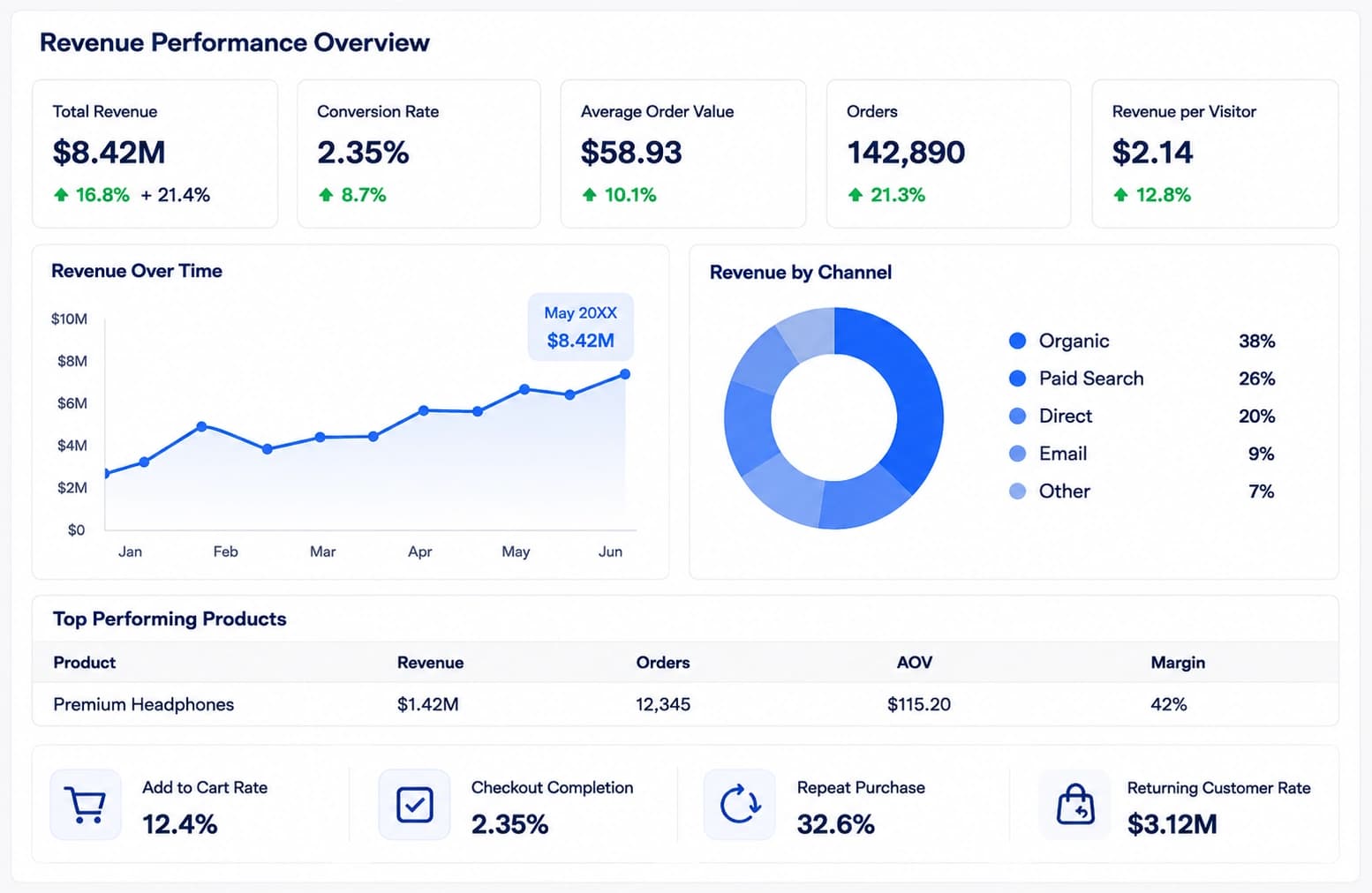Screen dimensions: 1372x893
Task: Click the Organic 38% percentage
Action: click(1256, 341)
